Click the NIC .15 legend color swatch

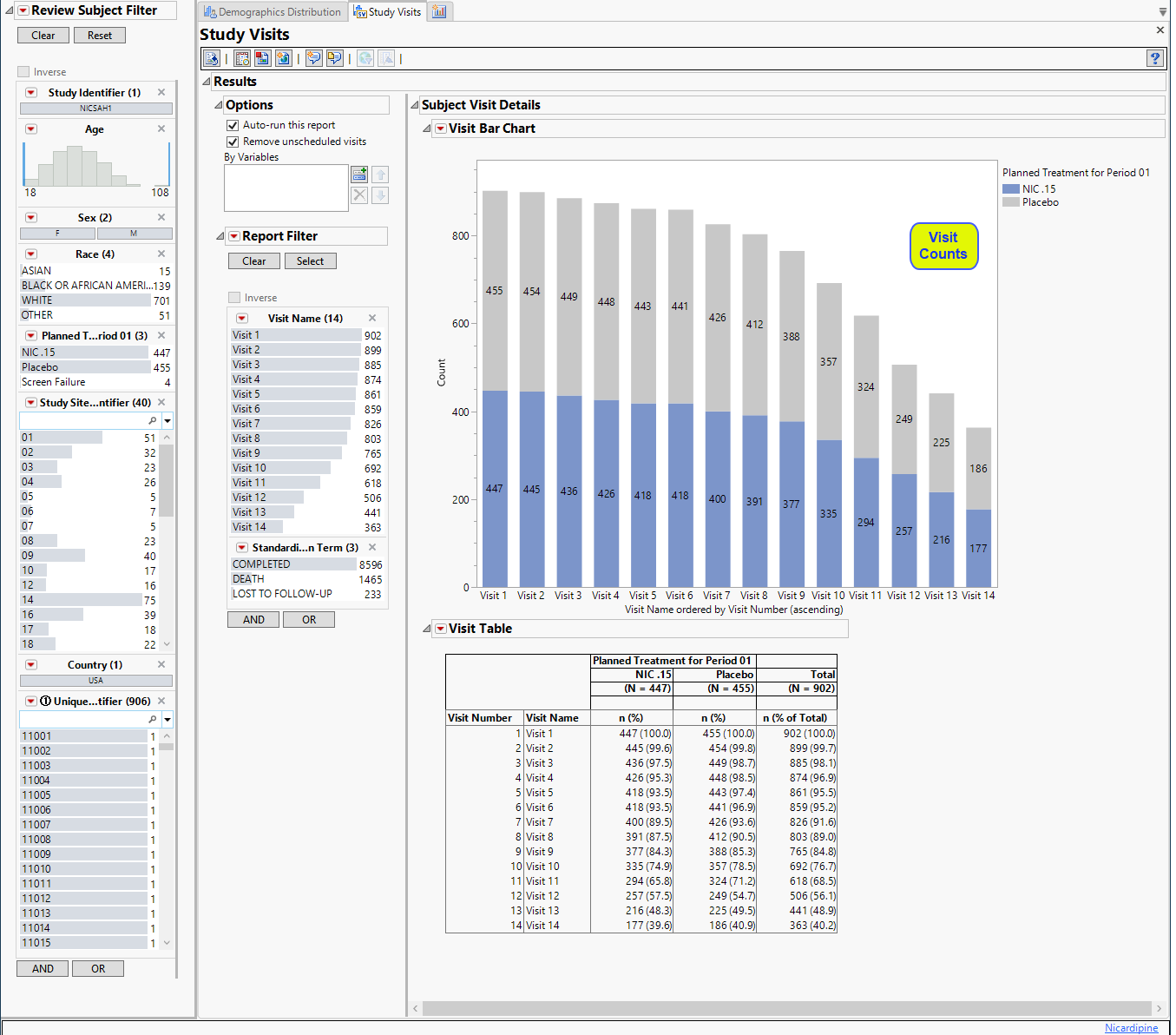click(1010, 189)
